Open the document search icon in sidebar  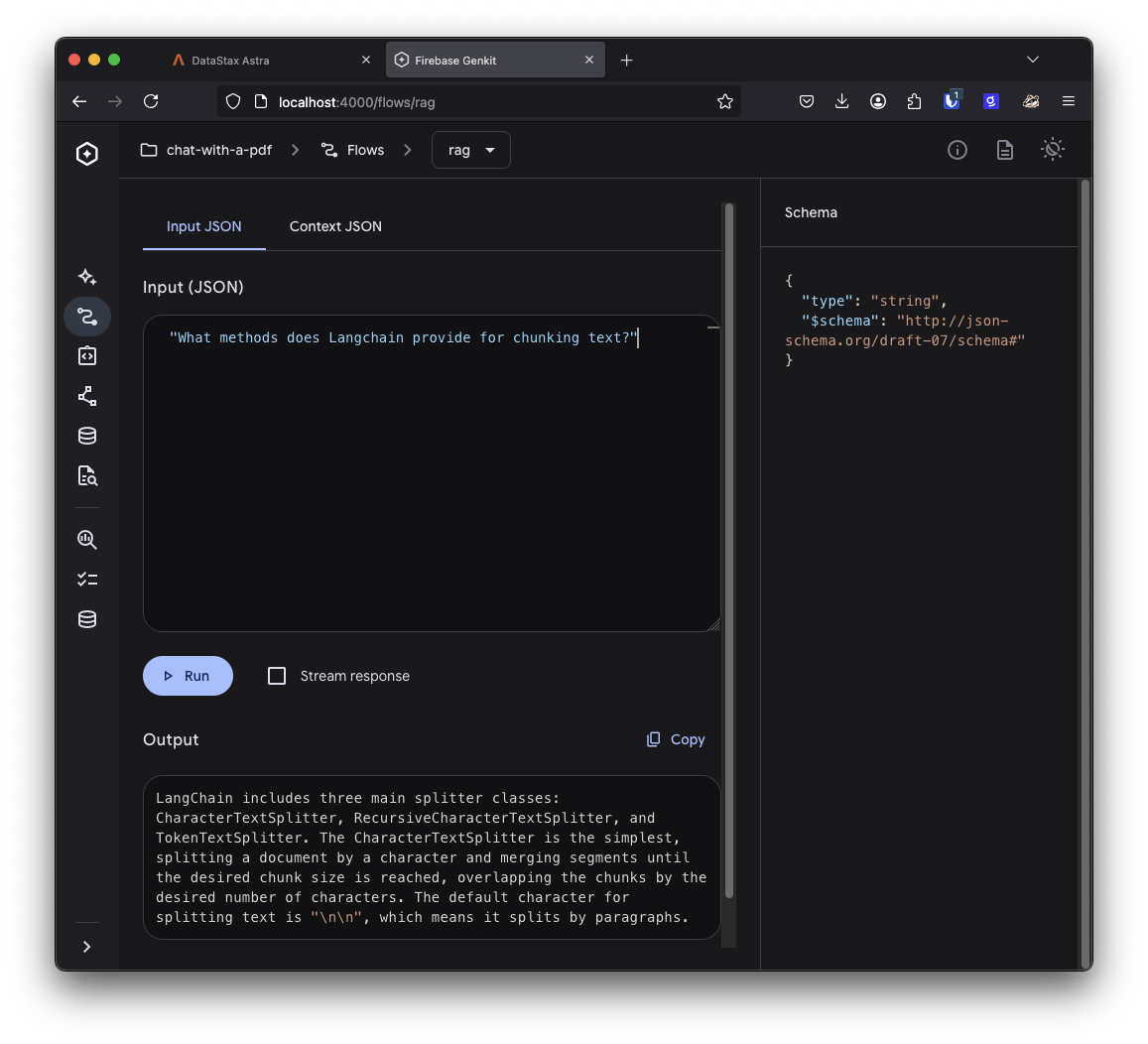click(87, 476)
